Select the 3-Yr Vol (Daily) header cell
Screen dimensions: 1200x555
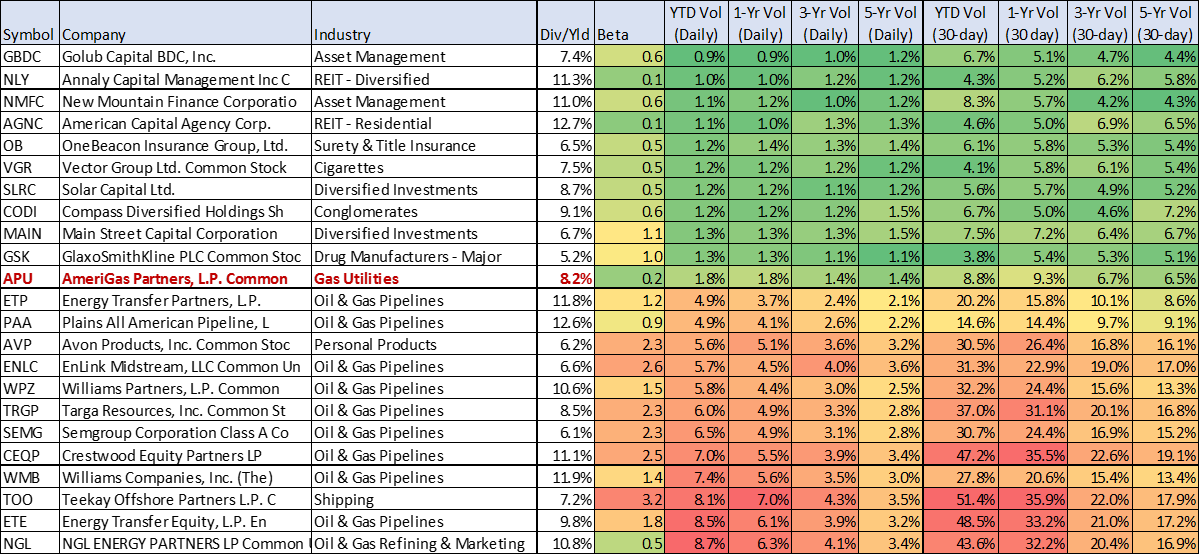coord(829,24)
